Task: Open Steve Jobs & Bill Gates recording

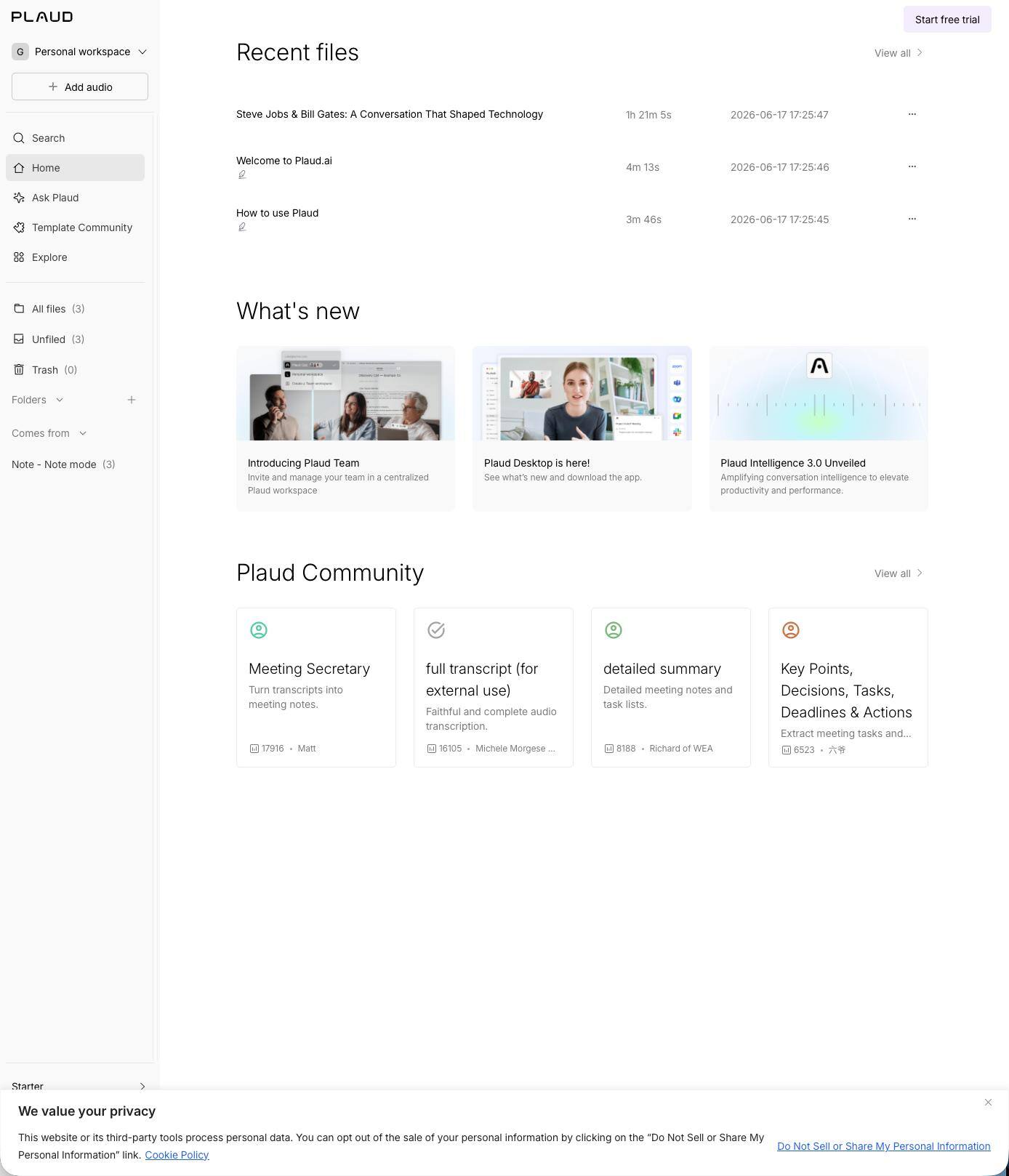Action: tap(390, 114)
